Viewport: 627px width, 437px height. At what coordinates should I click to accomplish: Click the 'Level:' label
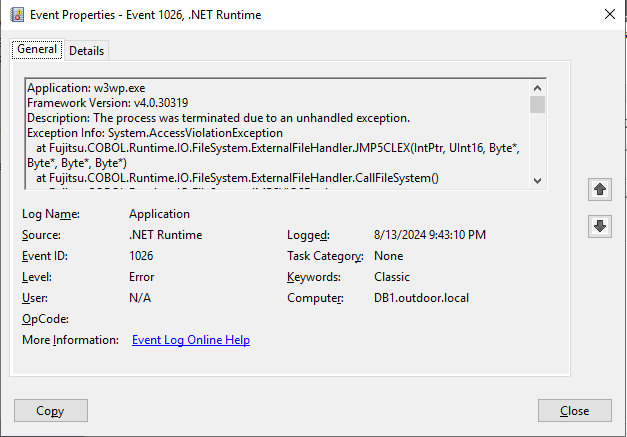pos(37,277)
